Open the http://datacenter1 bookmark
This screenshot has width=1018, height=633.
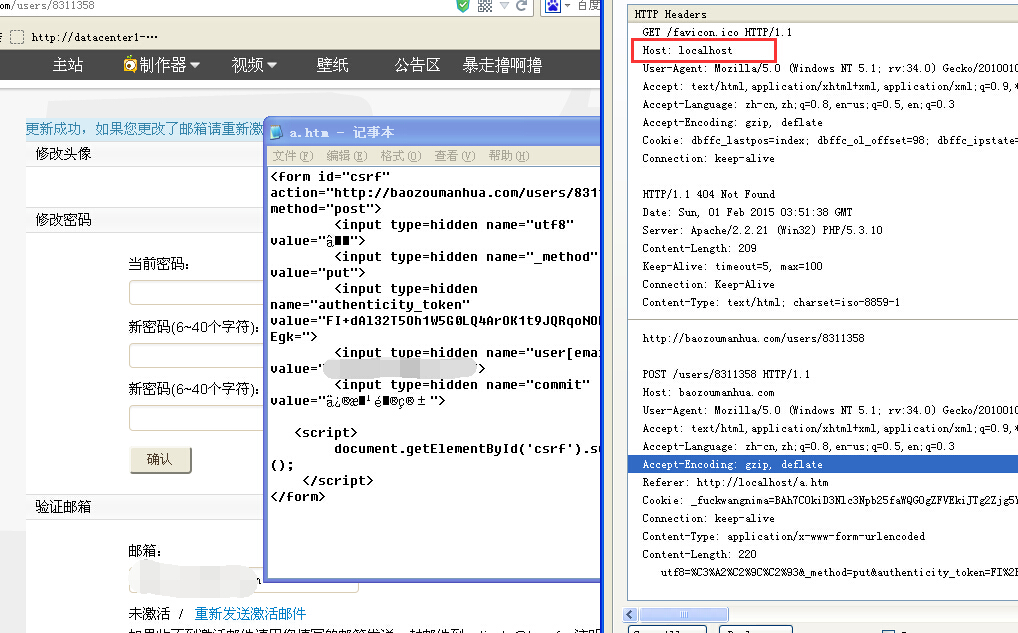(x=94, y=37)
